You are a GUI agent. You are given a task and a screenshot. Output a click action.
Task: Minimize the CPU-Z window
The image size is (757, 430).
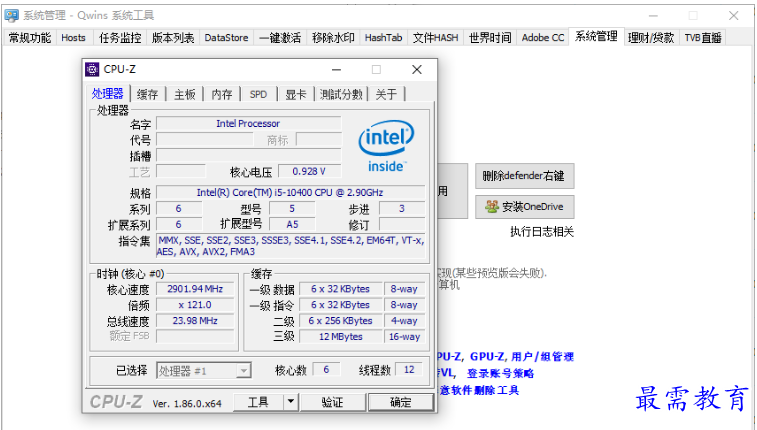coord(336,70)
